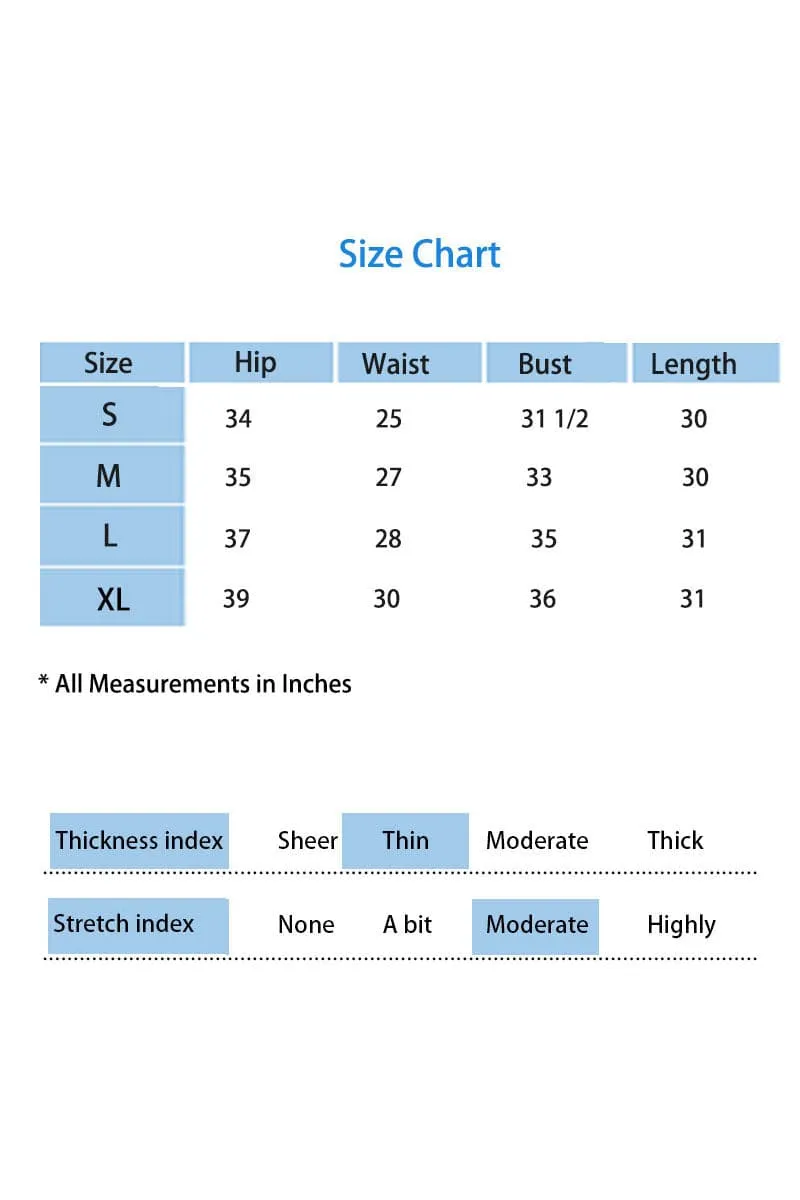Choose the XL size row label

[112, 598]
